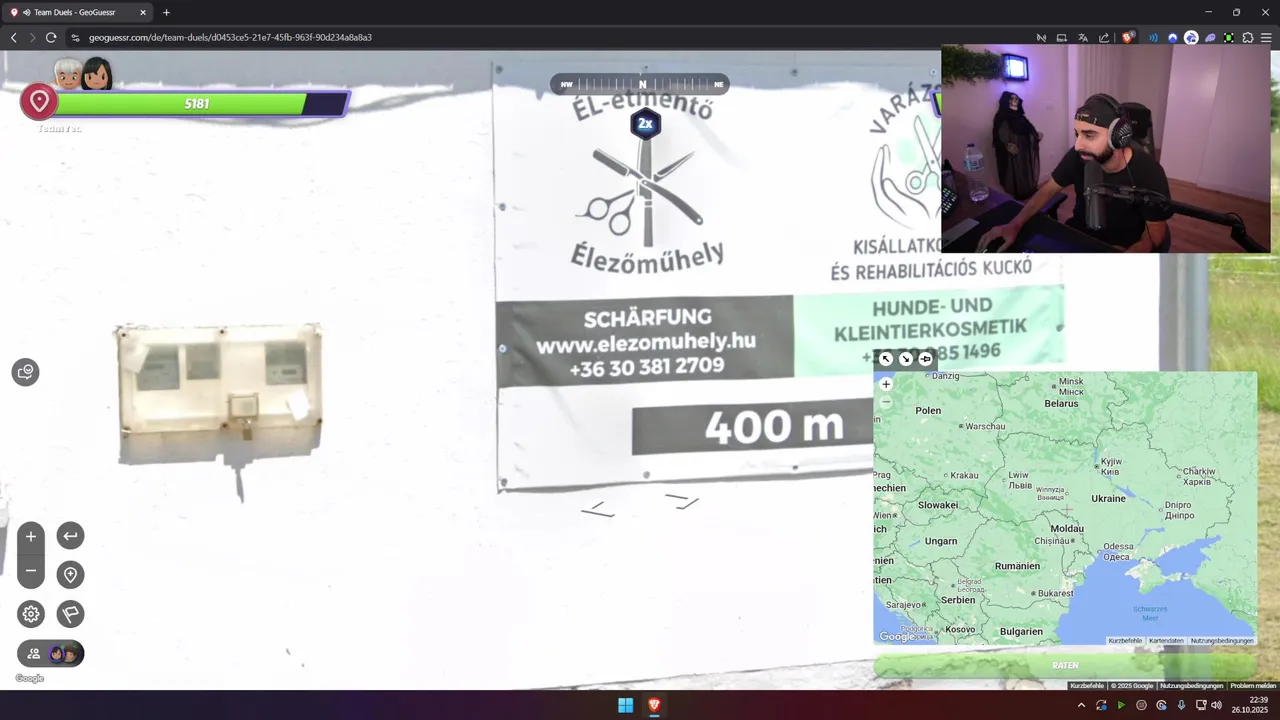This screenshot has width=1280, height=720.
Task: Open the team members pill with avatars
Action: [51, 654]
